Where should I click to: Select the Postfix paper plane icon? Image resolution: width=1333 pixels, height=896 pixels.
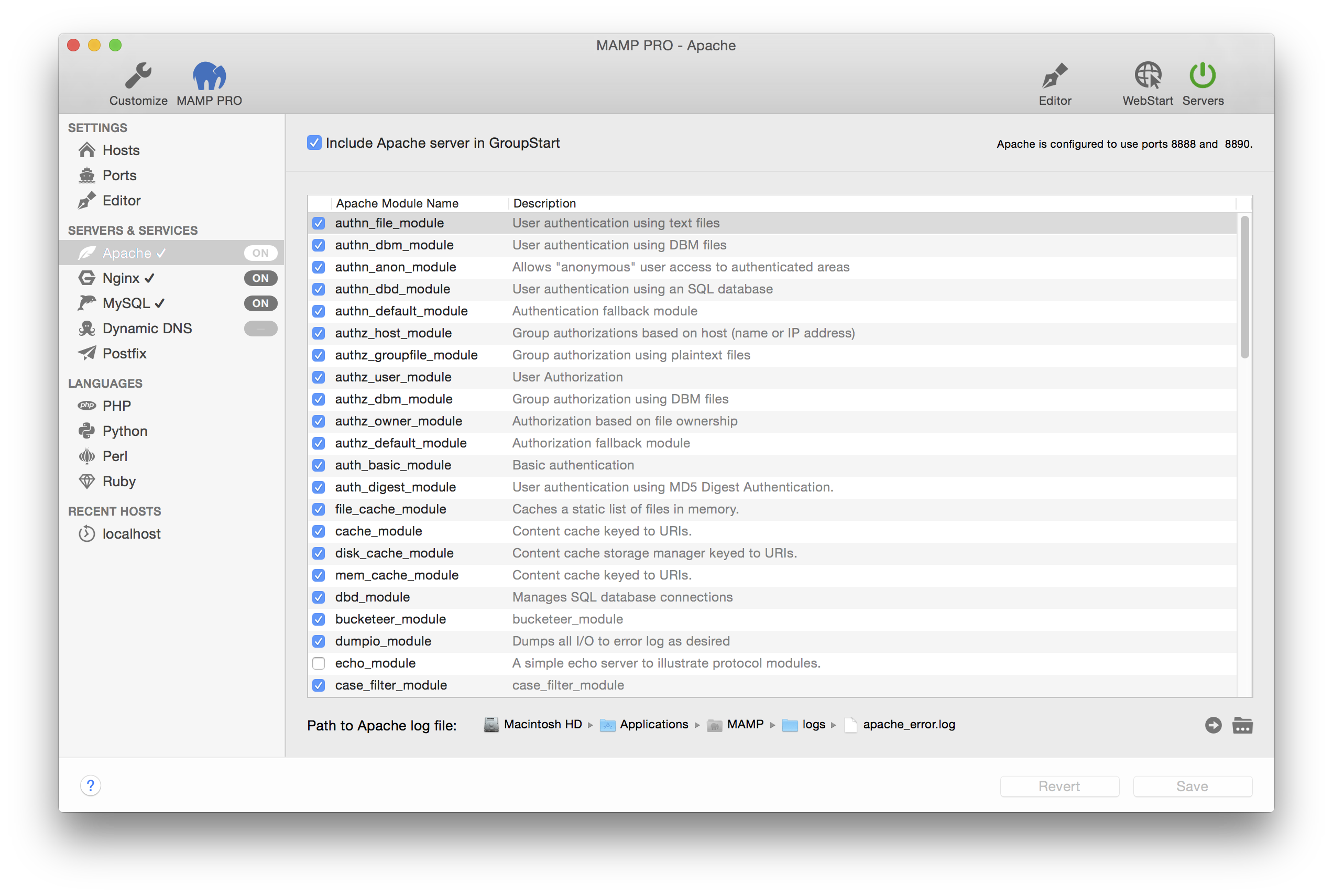[87, 354]
